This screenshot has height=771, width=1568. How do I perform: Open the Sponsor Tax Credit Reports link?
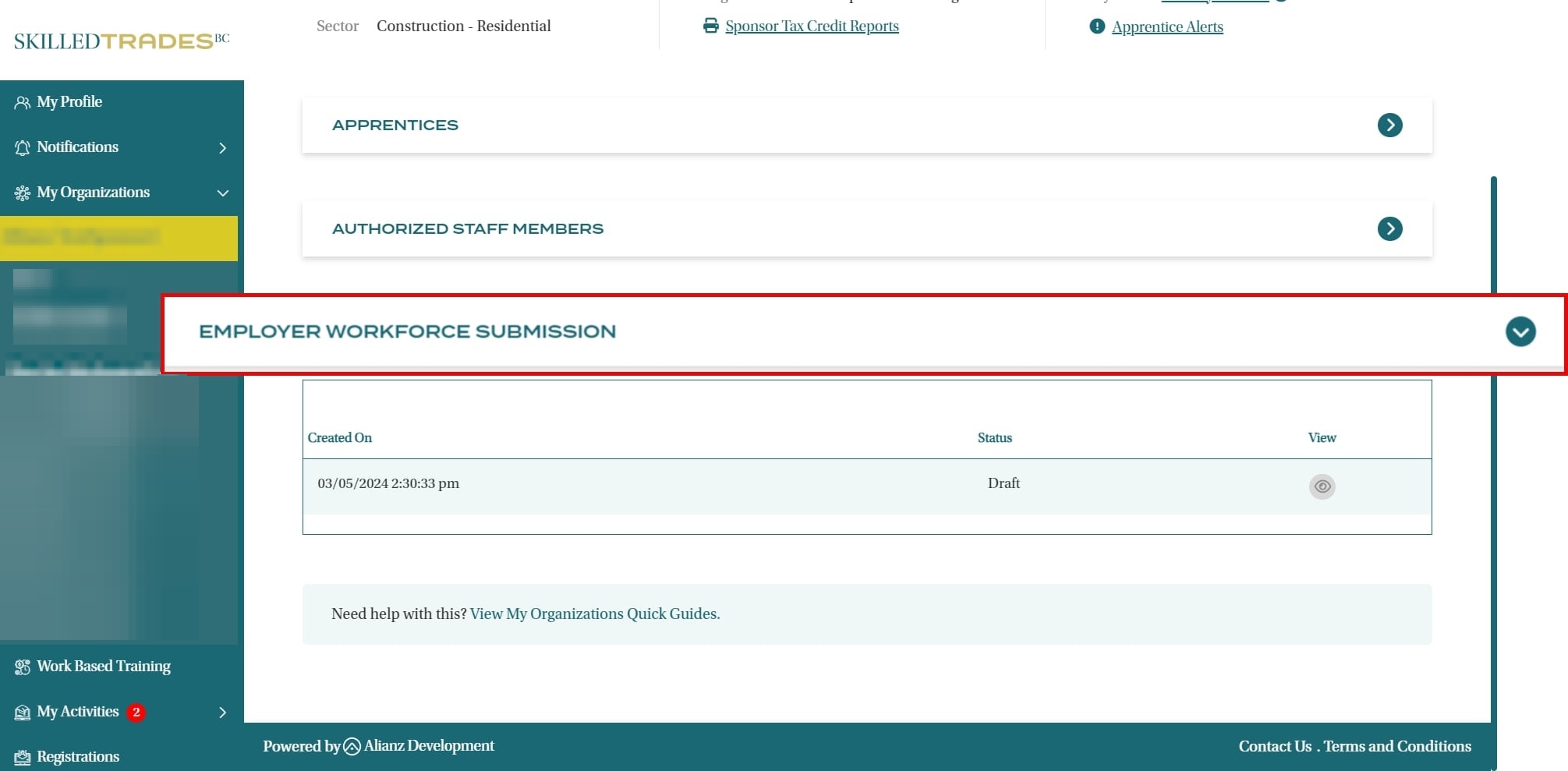click(x=812, y=26)
